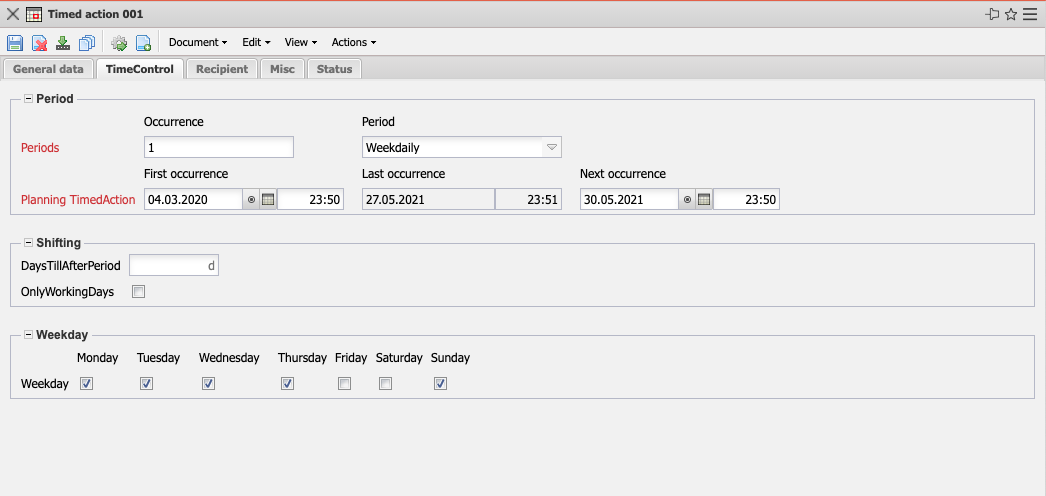Click the delete document icon with red X
This screenshot has width=1046, height=496.
(40, 43)
